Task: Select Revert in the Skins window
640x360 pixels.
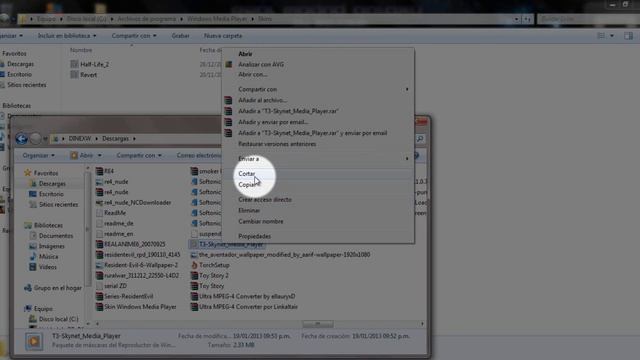Action: click(84, 75)
